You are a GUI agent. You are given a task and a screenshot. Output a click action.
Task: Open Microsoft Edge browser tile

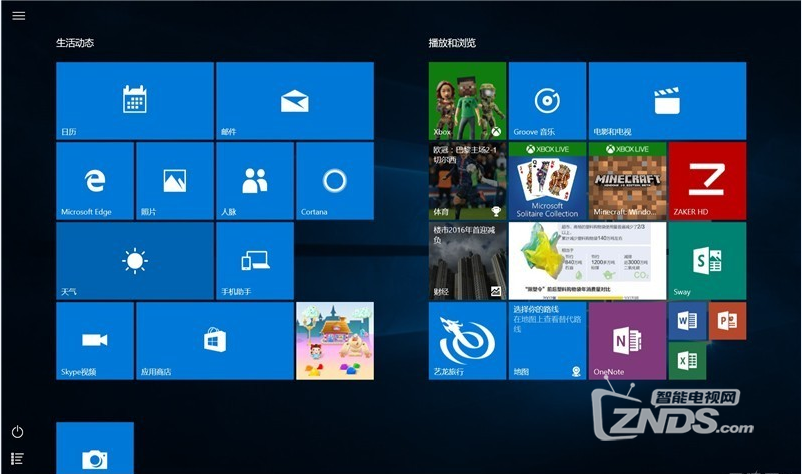click(x=94, y=180)
